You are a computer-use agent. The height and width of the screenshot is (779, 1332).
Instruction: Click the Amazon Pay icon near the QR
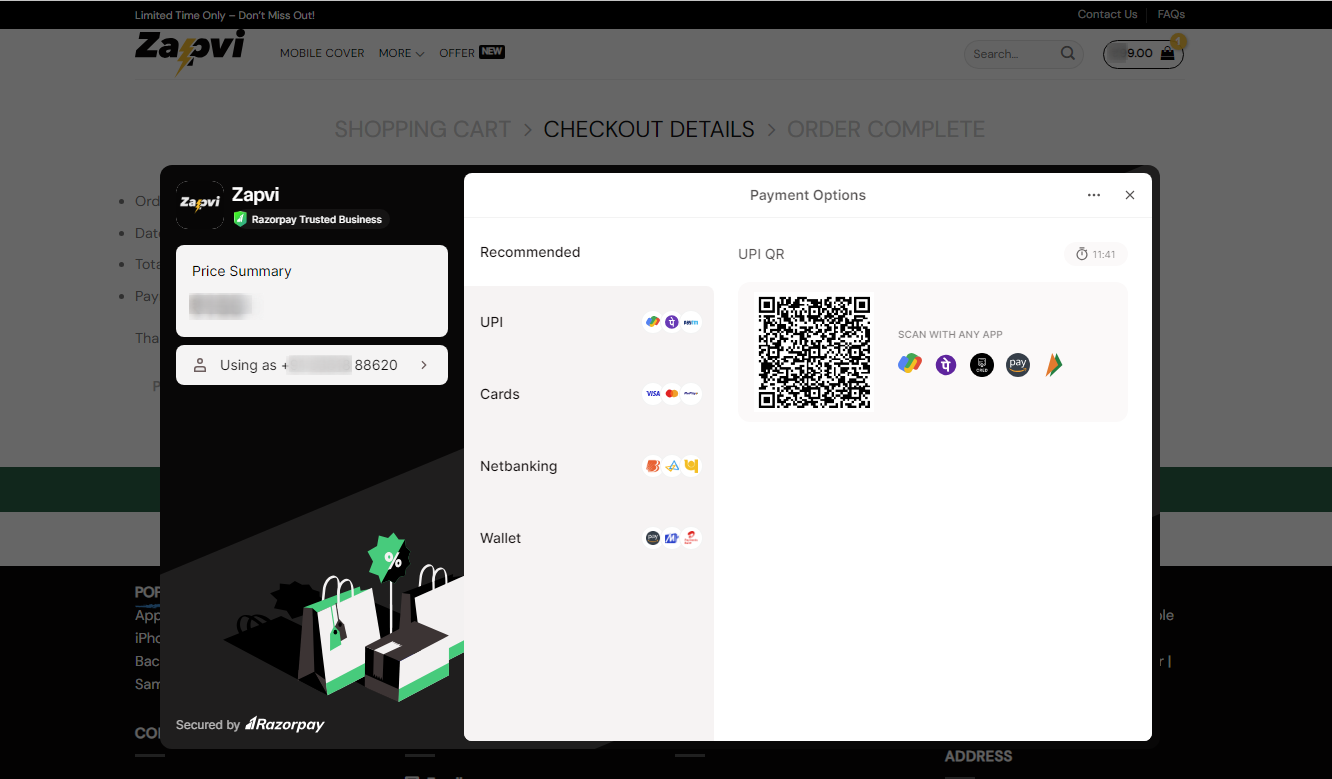1017,364
